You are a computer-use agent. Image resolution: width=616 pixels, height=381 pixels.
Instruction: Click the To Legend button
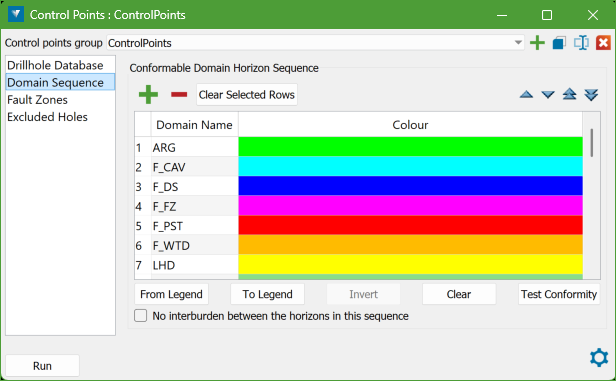pyautogui.click(x=268, y=294)
